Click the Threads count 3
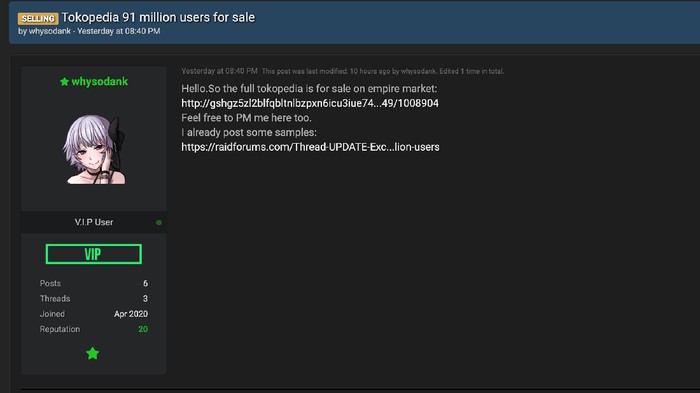The image size is (700, 393). (x=146, y=299)
